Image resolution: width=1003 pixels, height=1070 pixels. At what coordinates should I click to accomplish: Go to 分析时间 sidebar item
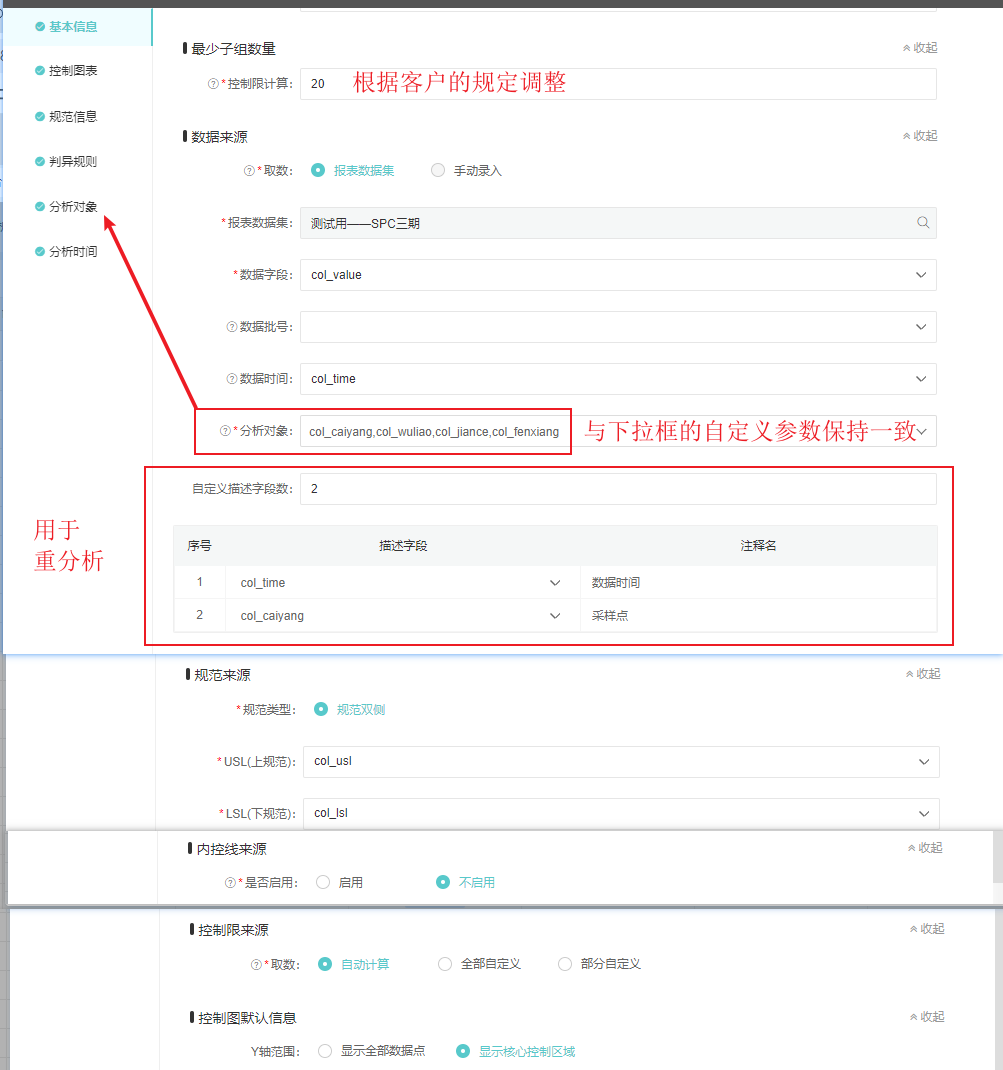73,252
